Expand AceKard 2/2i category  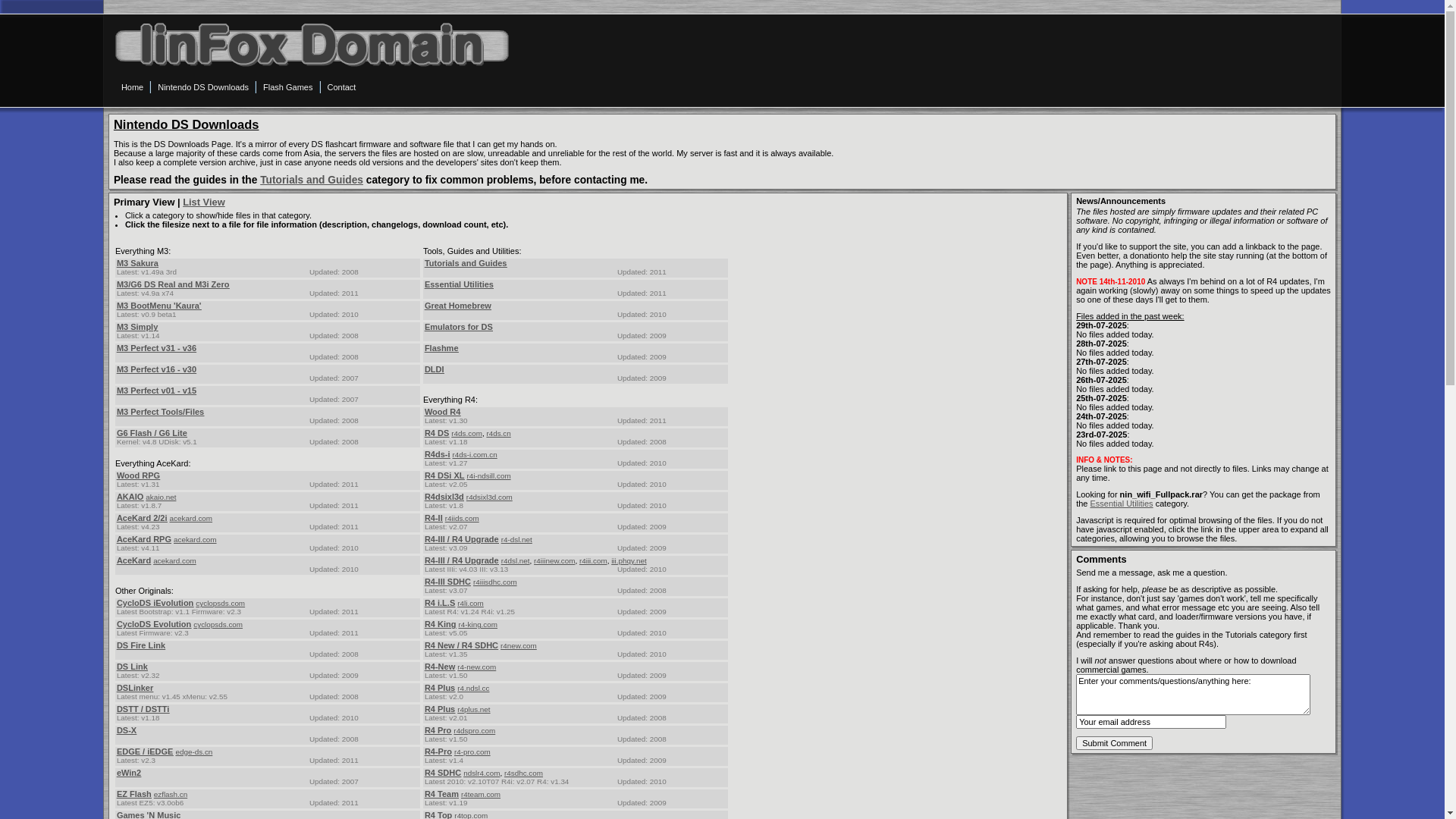(142, 518)
